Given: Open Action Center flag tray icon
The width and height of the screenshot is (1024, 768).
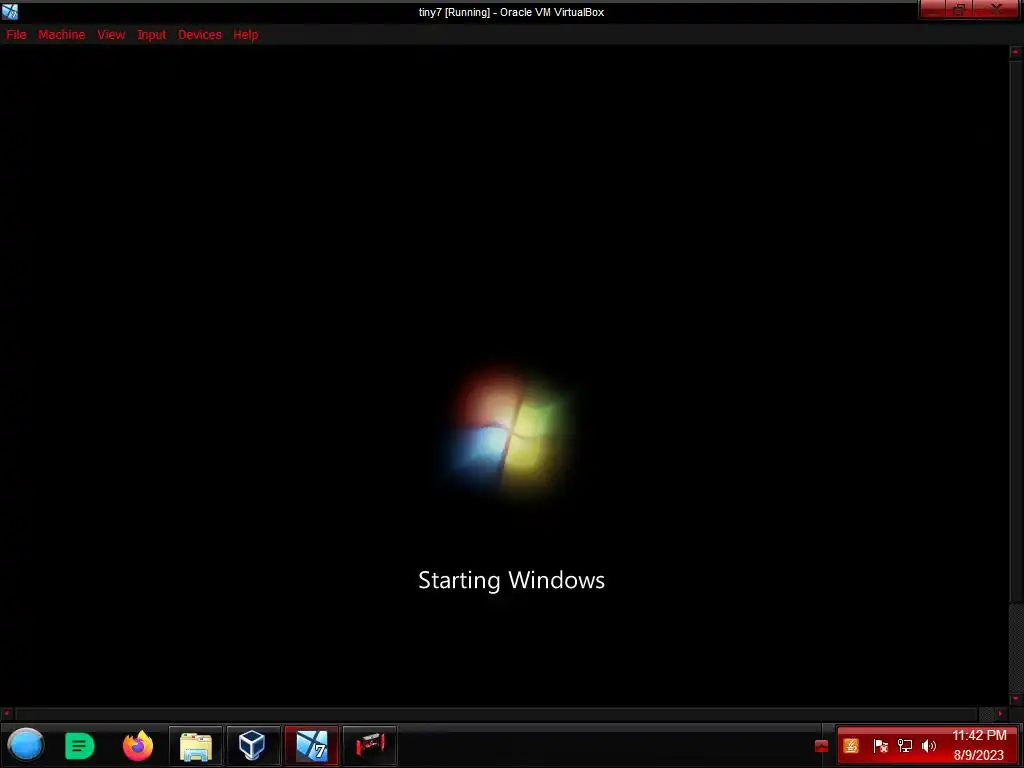Looking at the screenshot, I should (x=880, y=746).
